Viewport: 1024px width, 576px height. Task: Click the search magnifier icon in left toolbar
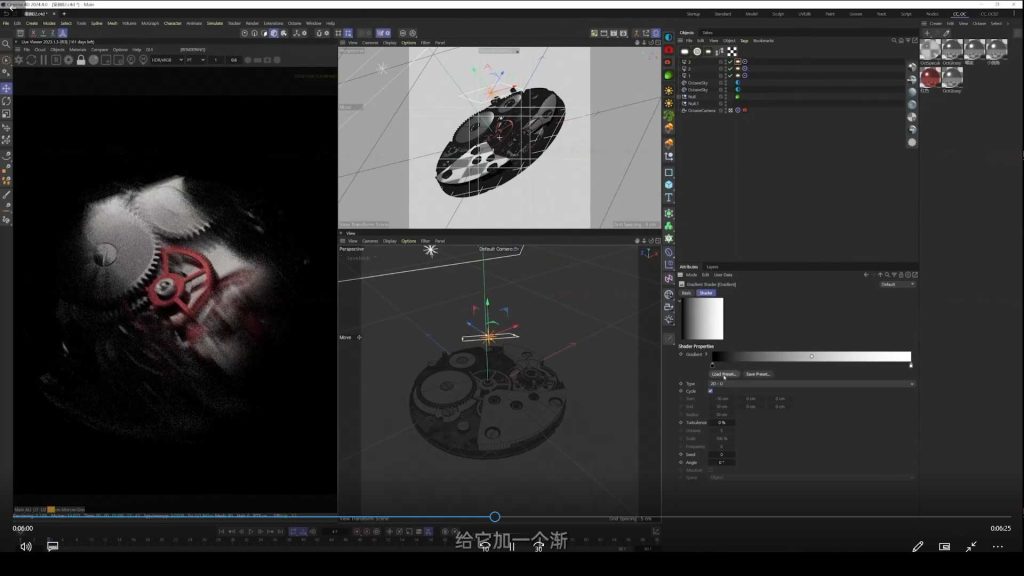click(6, 44)
